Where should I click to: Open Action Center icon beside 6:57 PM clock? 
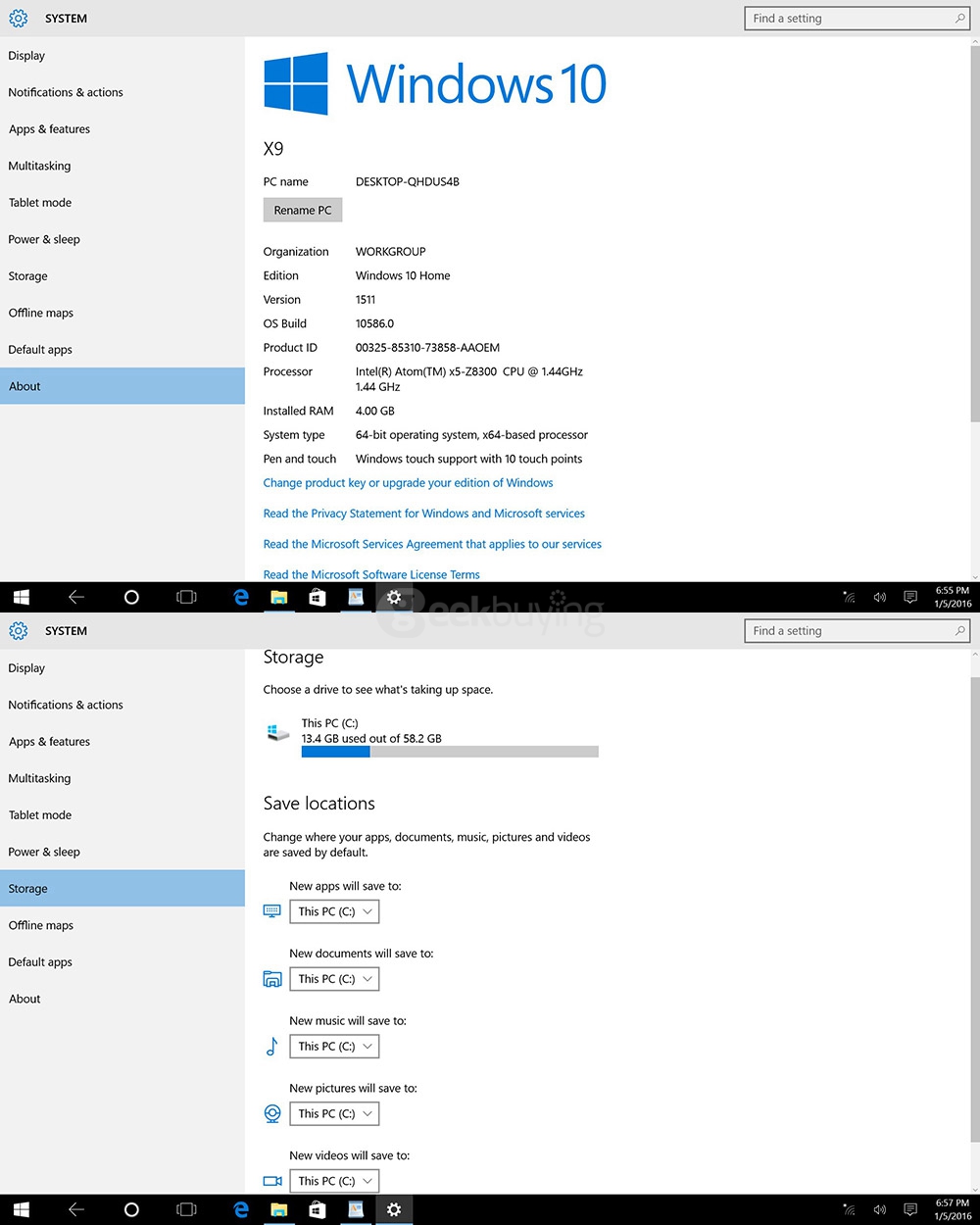tap(910, 1209)
